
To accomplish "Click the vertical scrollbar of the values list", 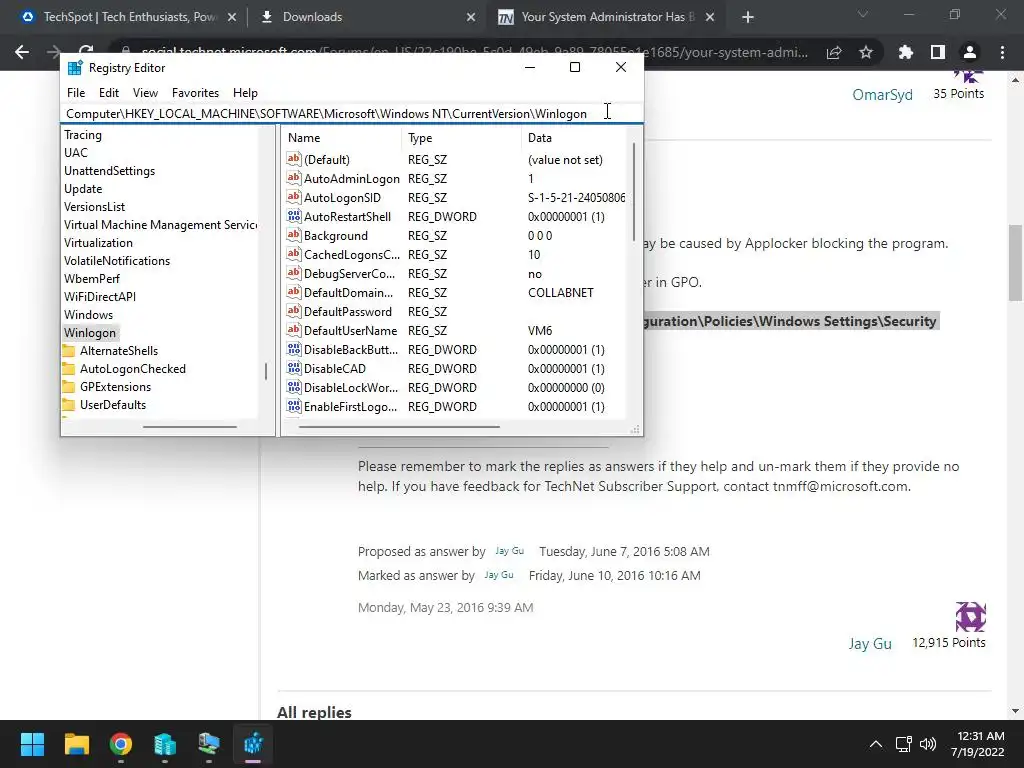I will (633, 191).
